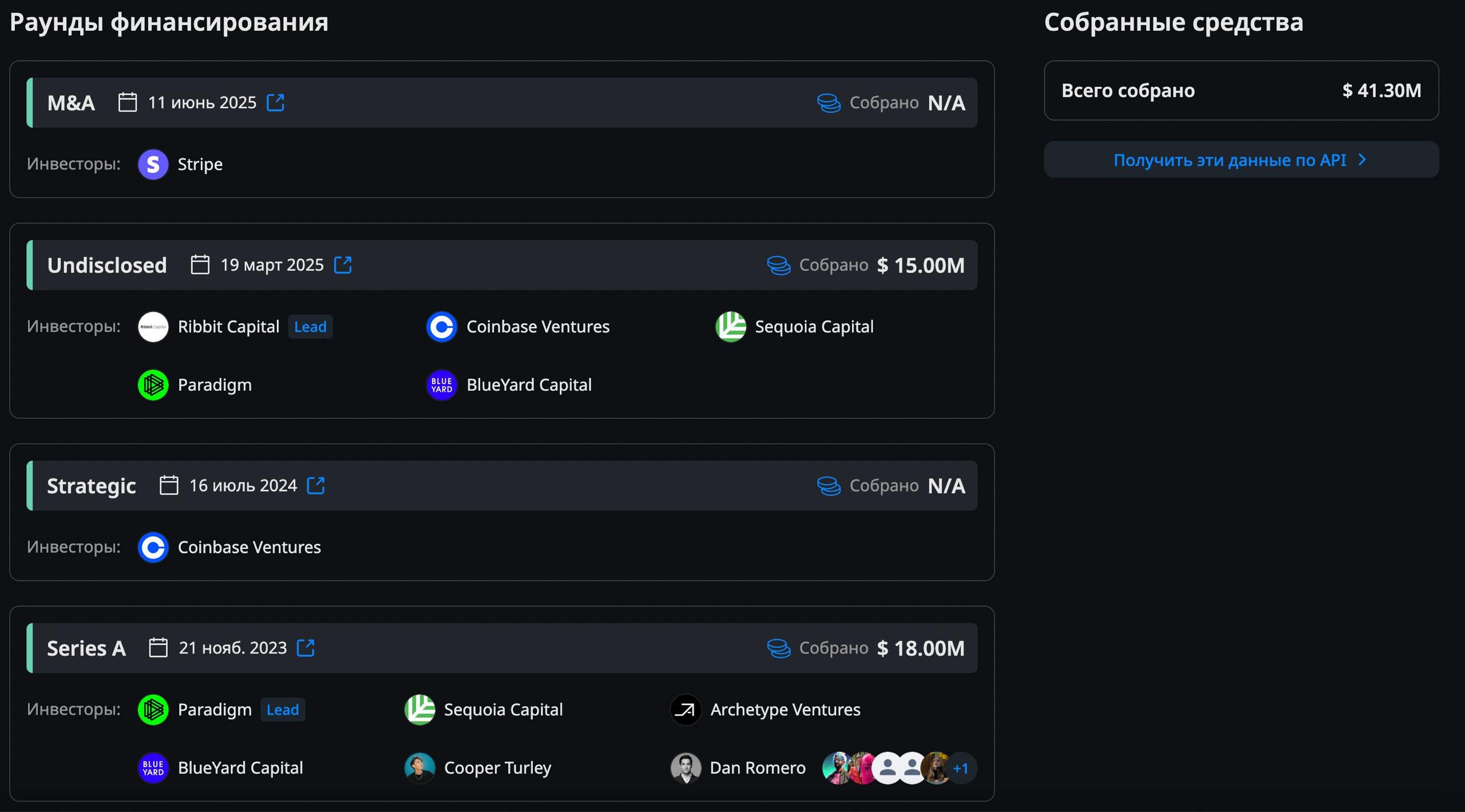Click the Раунды финансирования heading
The width and height of the screenshot is (1465, 812).
click(x=169, y=22)
